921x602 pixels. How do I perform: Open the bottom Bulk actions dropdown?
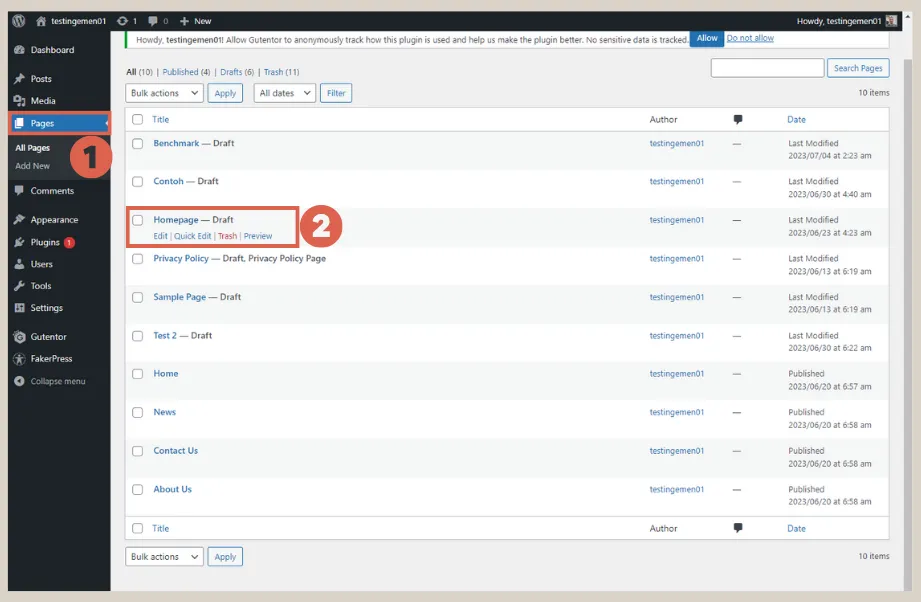pyautogui.click(x=163, y=556)
